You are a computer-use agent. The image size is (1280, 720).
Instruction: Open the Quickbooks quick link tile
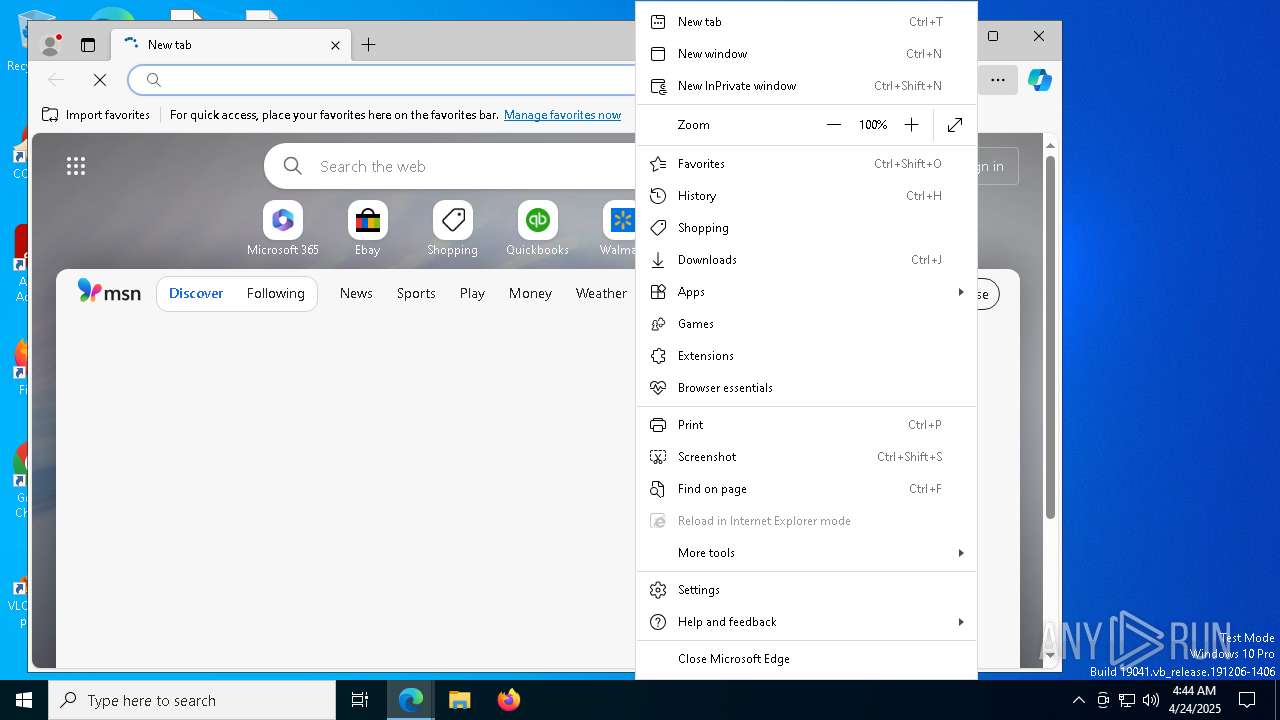537,229
